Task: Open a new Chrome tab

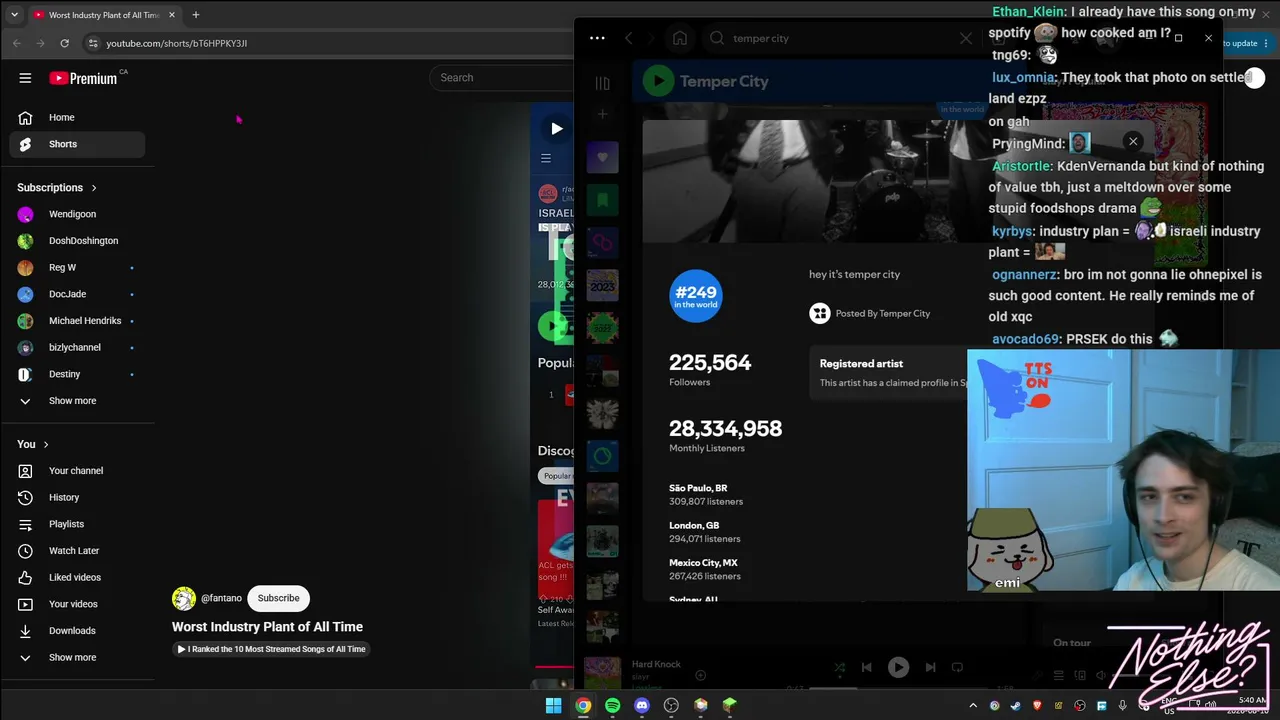Action: pyautogui.click(x=196, y=15)
